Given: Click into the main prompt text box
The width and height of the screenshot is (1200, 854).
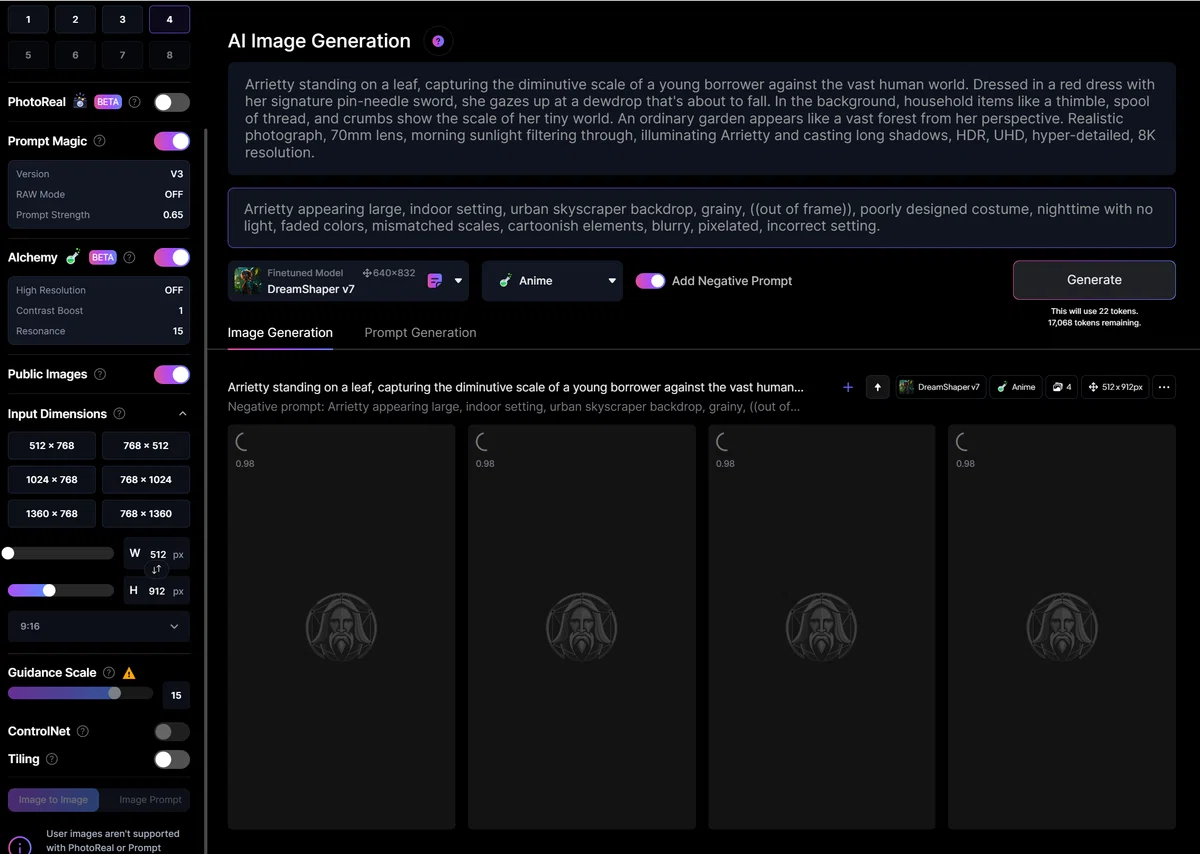Looking at the screenshot, I should coord(701,119).
